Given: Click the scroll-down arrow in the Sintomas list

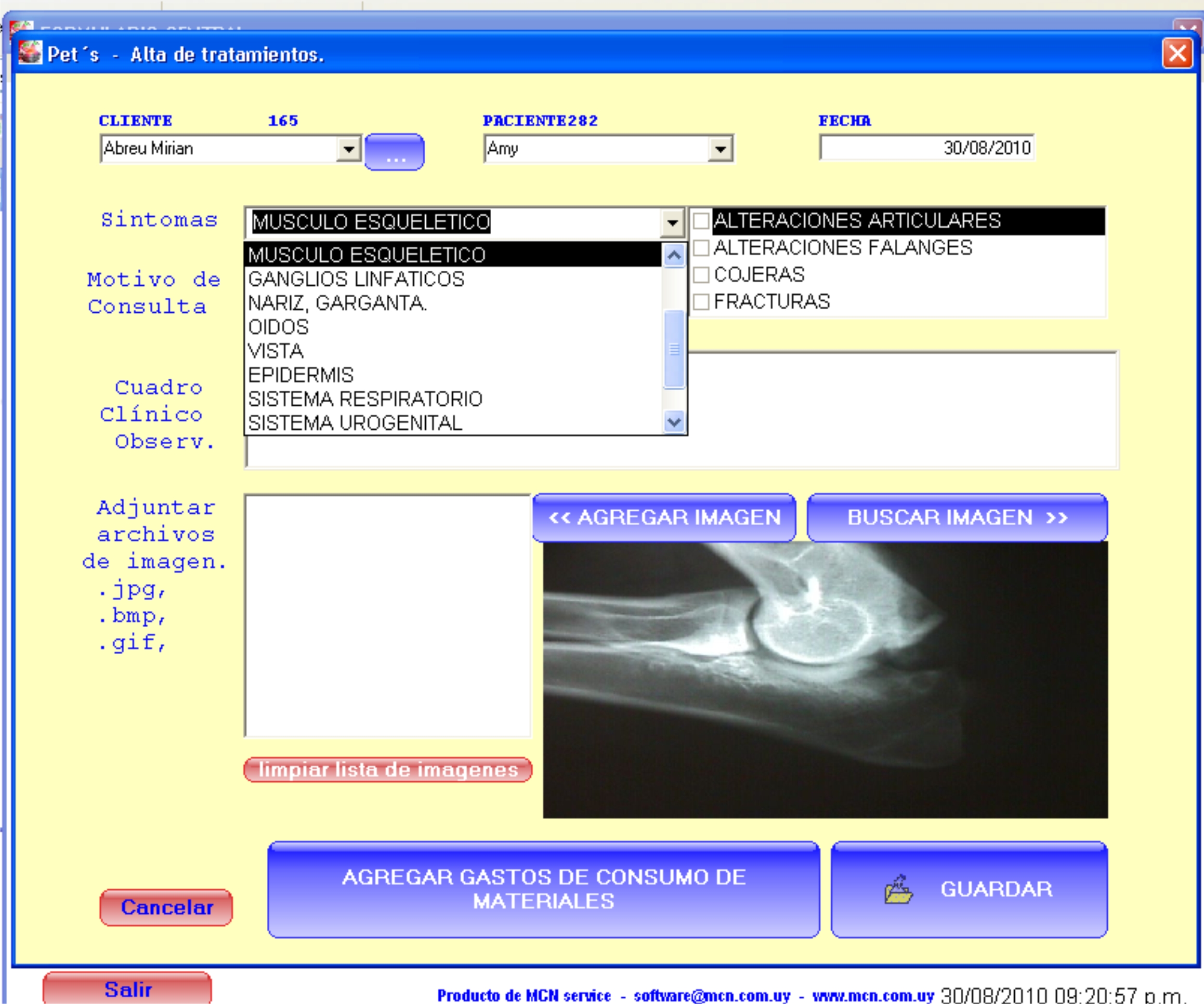Looking at the screenshot, I should [x=674, y=423].
